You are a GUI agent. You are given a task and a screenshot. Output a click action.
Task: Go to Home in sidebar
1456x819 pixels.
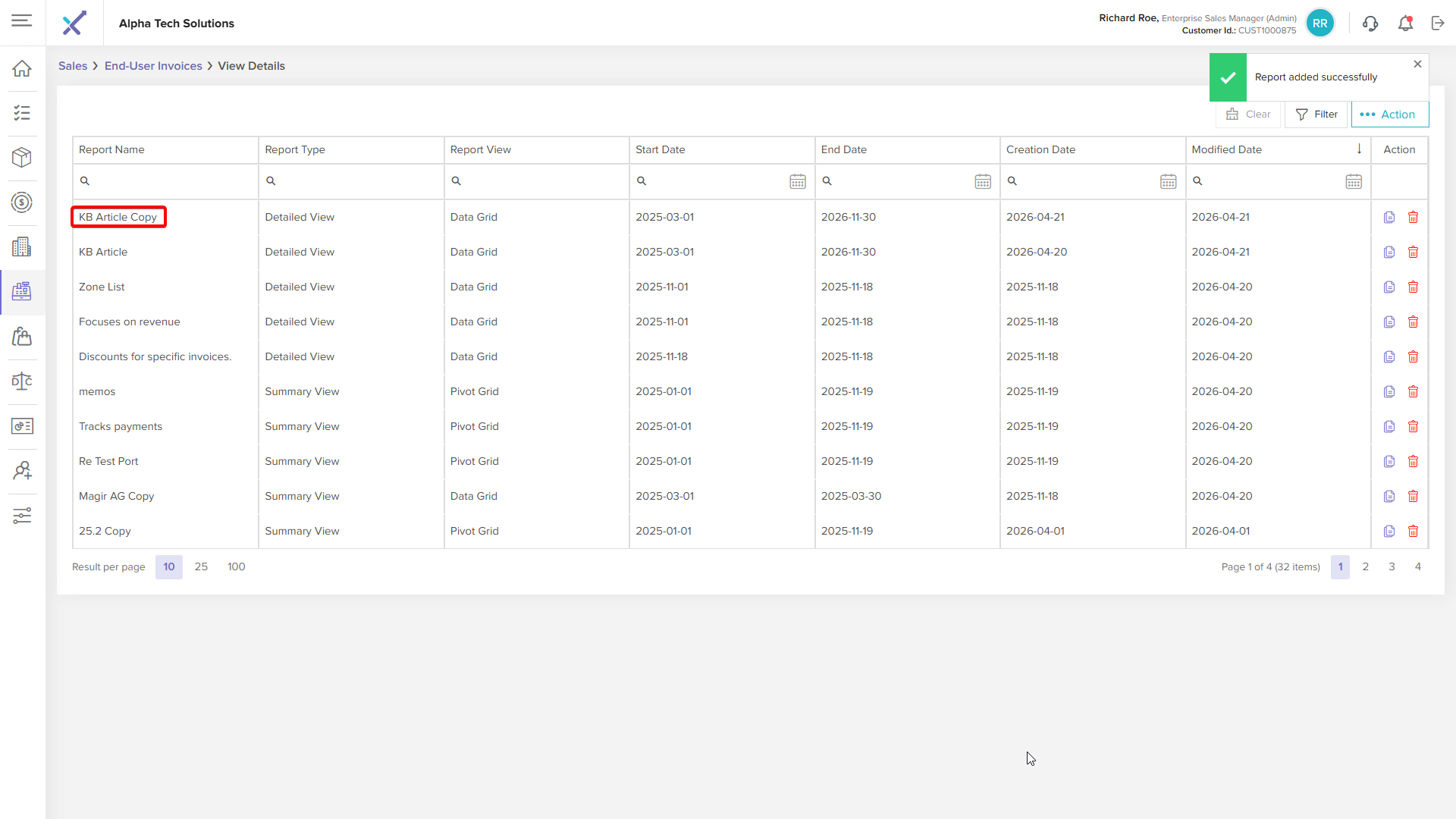click(22, 68)
